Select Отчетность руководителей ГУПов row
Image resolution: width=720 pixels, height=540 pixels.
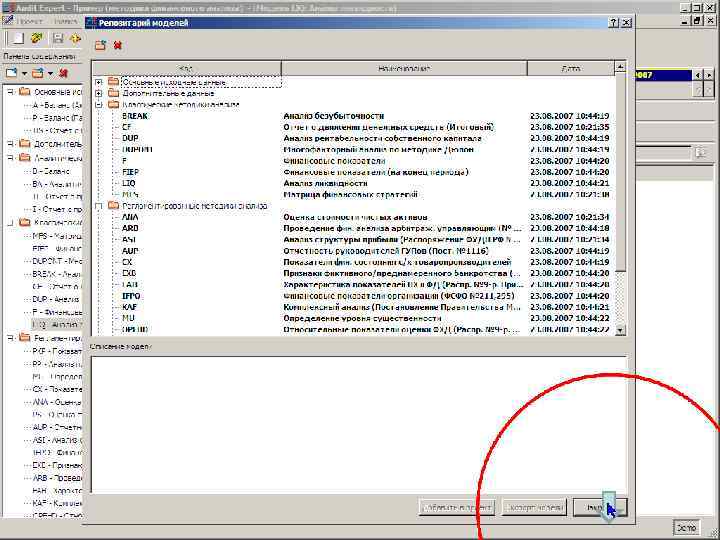coord(354,251)
